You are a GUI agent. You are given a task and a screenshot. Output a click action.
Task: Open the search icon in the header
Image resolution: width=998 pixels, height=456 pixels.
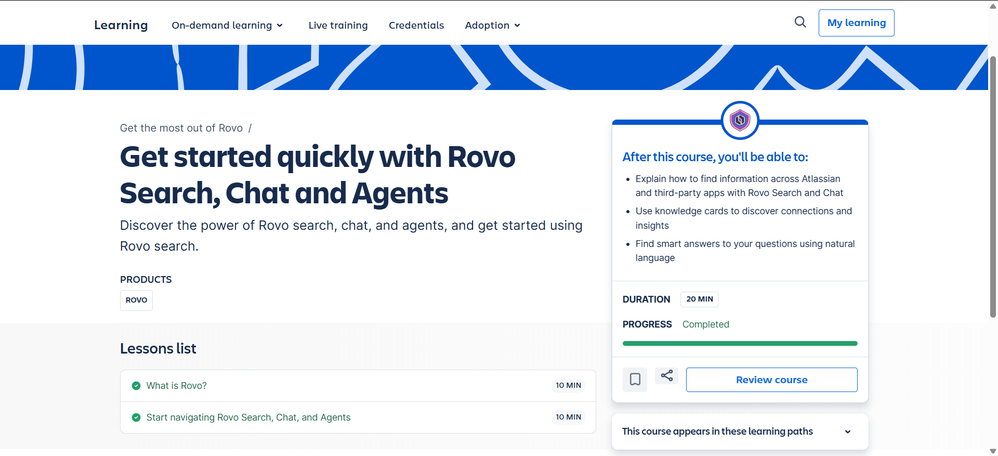800,22
